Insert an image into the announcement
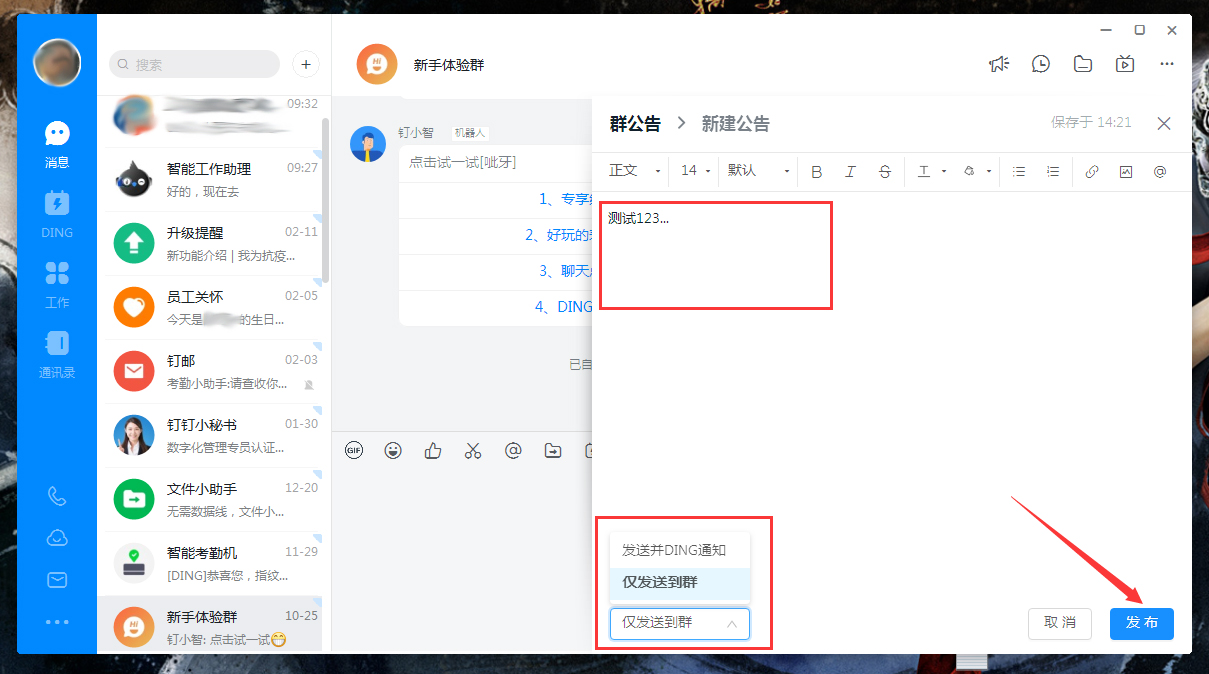Screen dimensions: 1209x674 (x=1126, y=171)
